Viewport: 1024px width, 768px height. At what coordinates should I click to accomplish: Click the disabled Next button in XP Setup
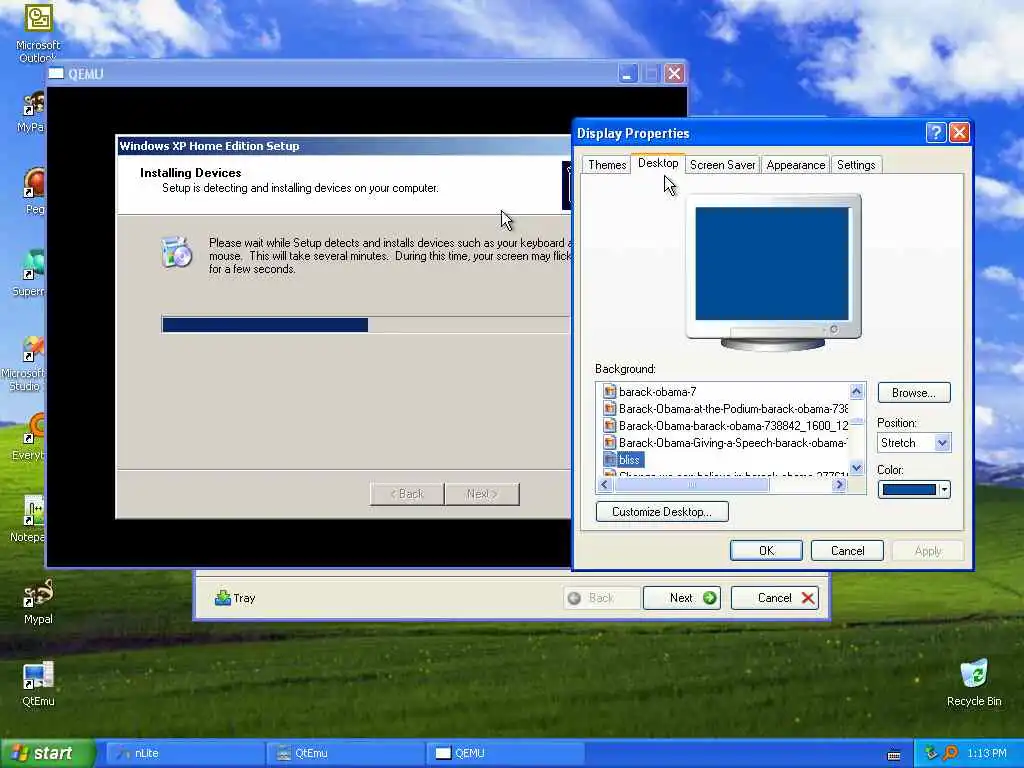click(x=482, y=494)
